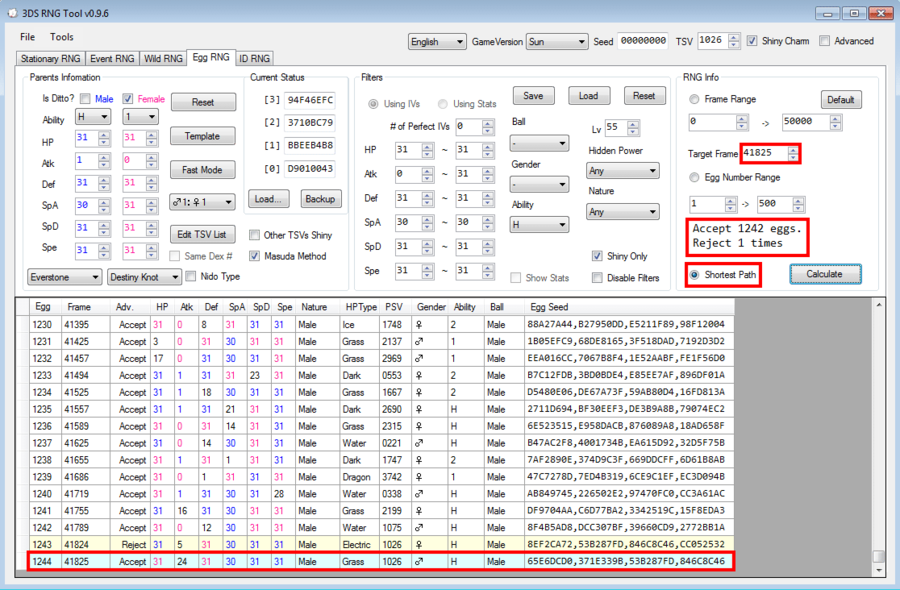
Task: Select the Egg Number Range radio button
Action: (694, 177)
